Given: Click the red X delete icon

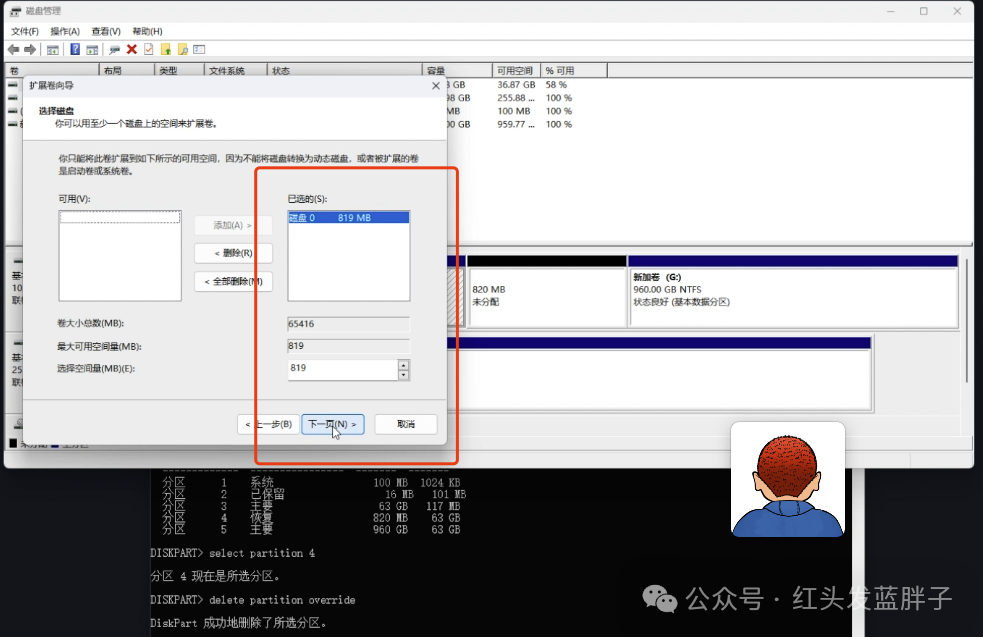Looking at the screenshot, I should [x=132, y=50].
